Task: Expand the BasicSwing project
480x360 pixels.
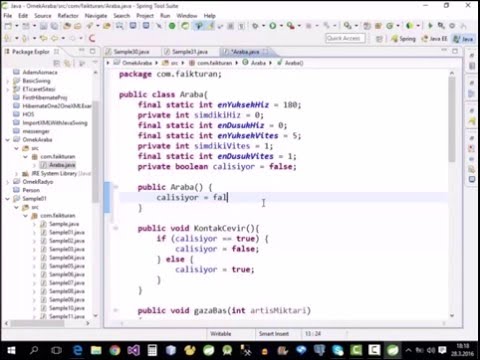Action: tap(8, 81)
